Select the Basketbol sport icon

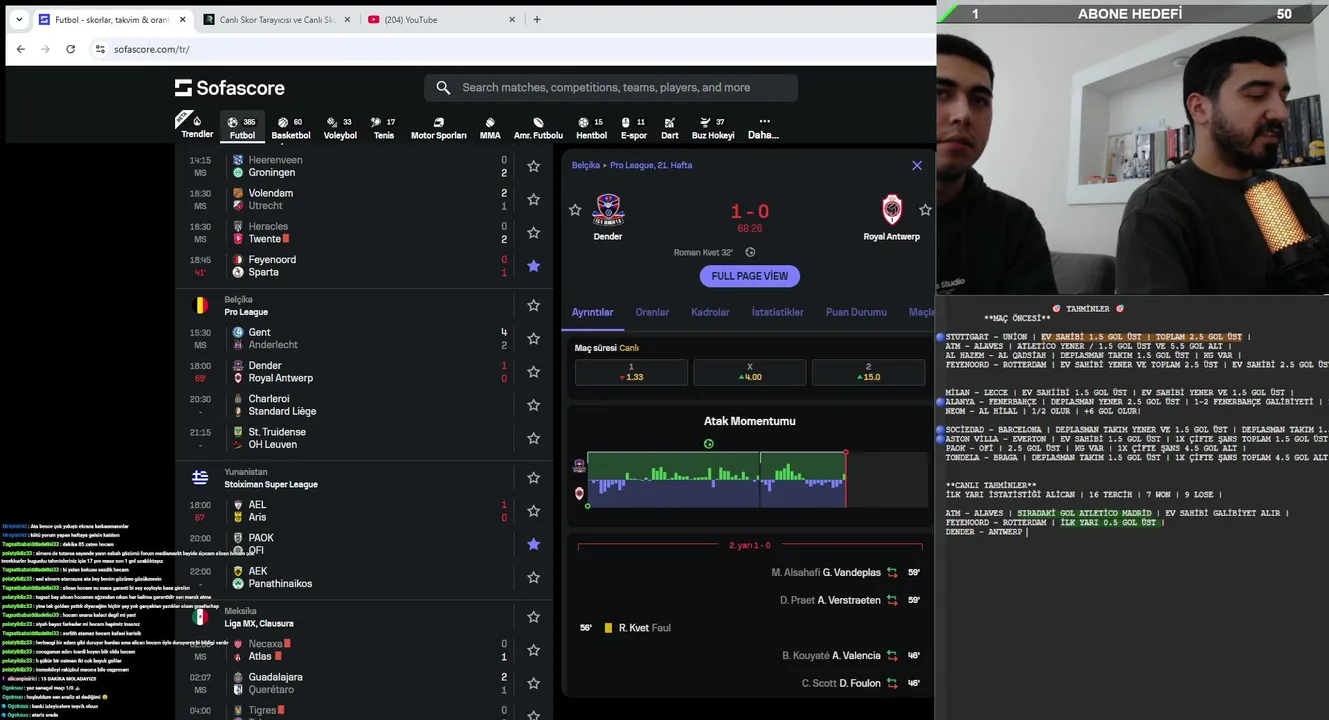291,127
